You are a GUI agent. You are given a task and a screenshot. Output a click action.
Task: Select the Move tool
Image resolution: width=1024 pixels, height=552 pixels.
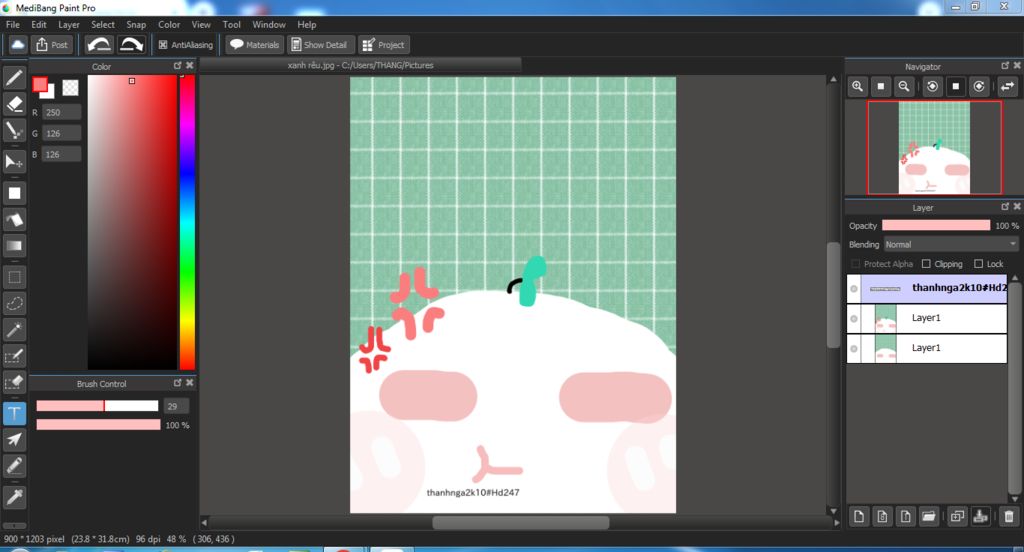14,161
